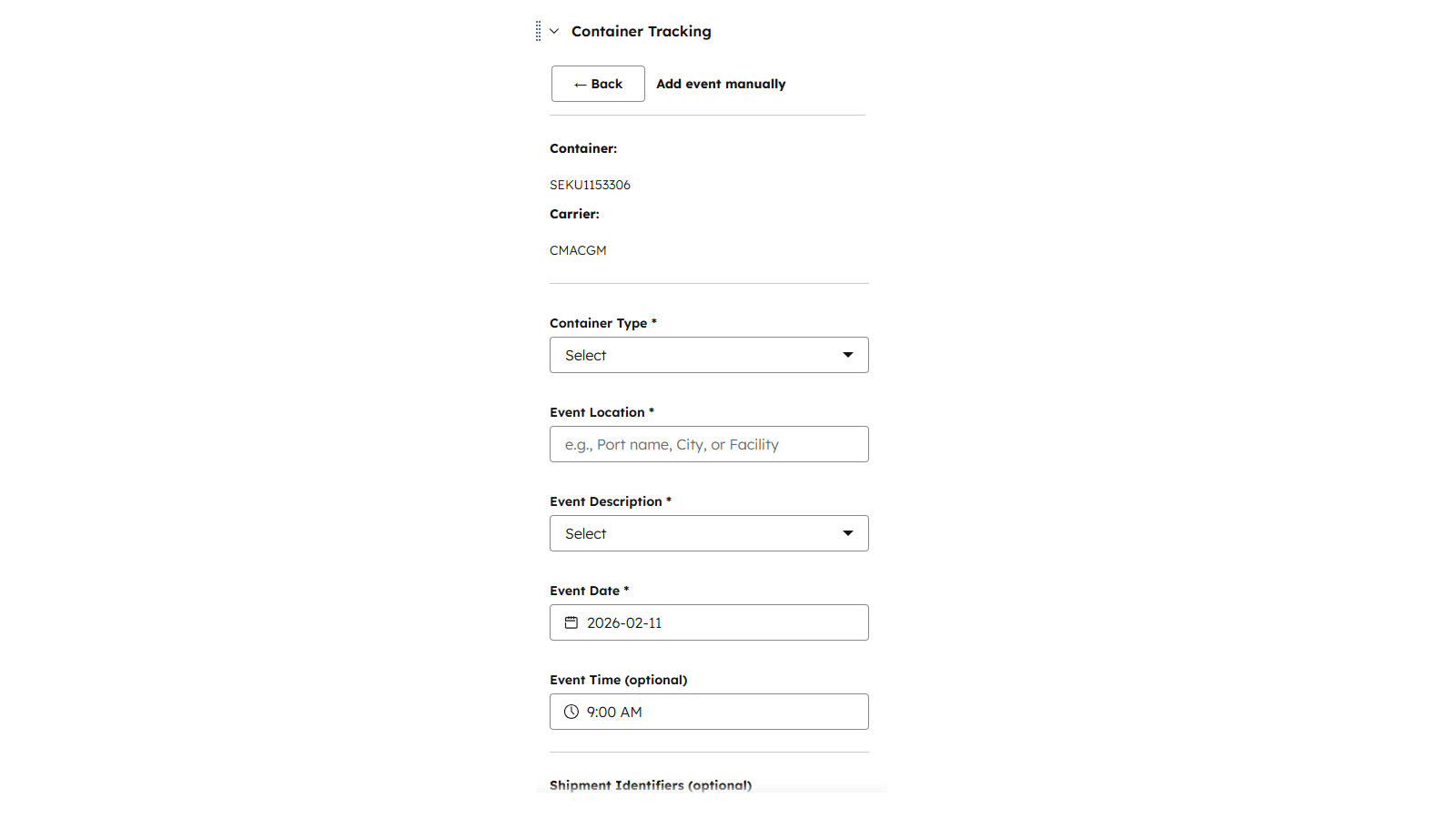The height and width of the screenshot is (819, 1456).
Task: Collapse the Container Tracking section chevron
Action: tap(554, 31)
